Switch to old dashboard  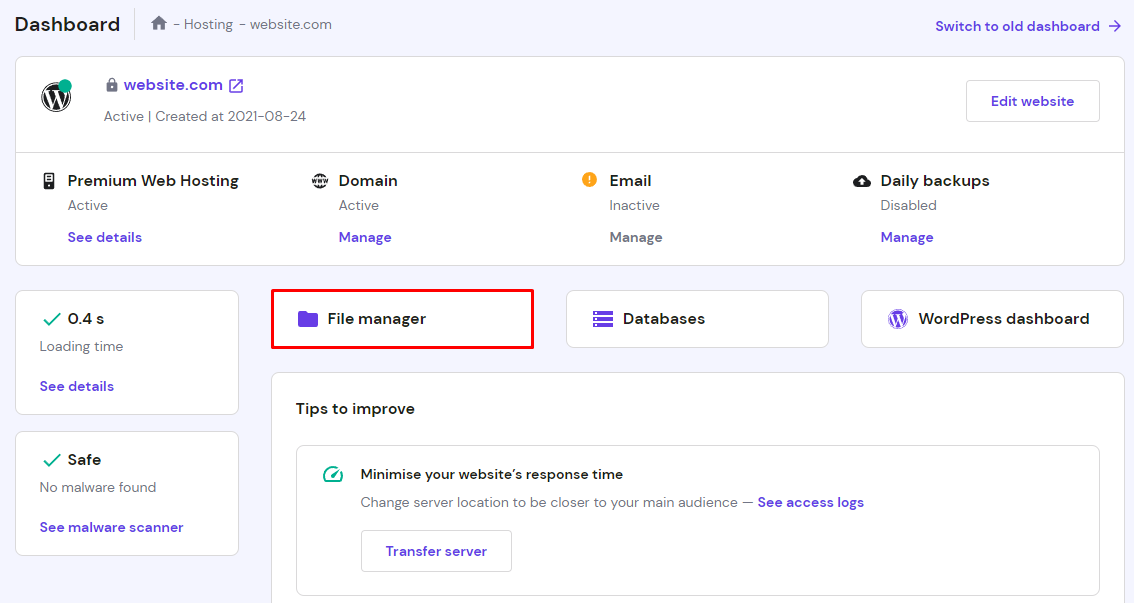1018,26
